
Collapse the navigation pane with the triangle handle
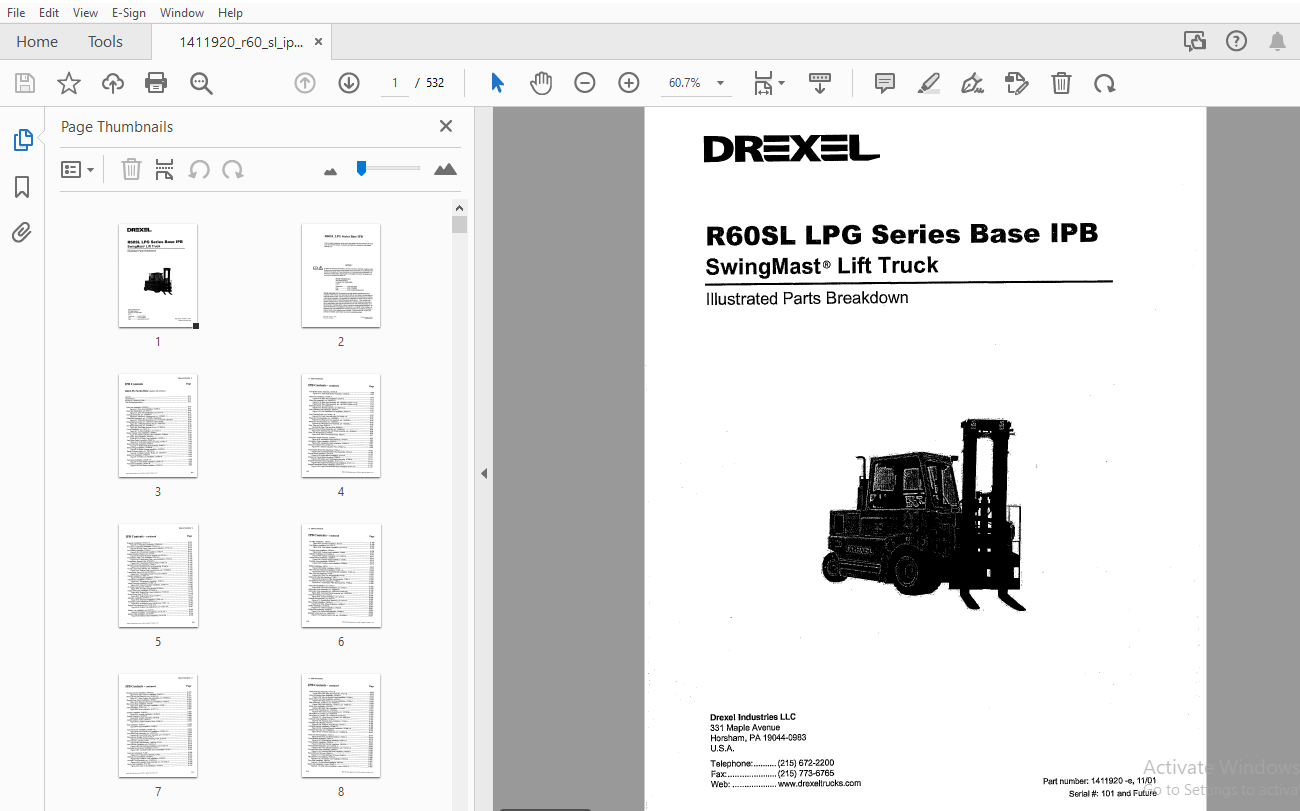(484, 473)
